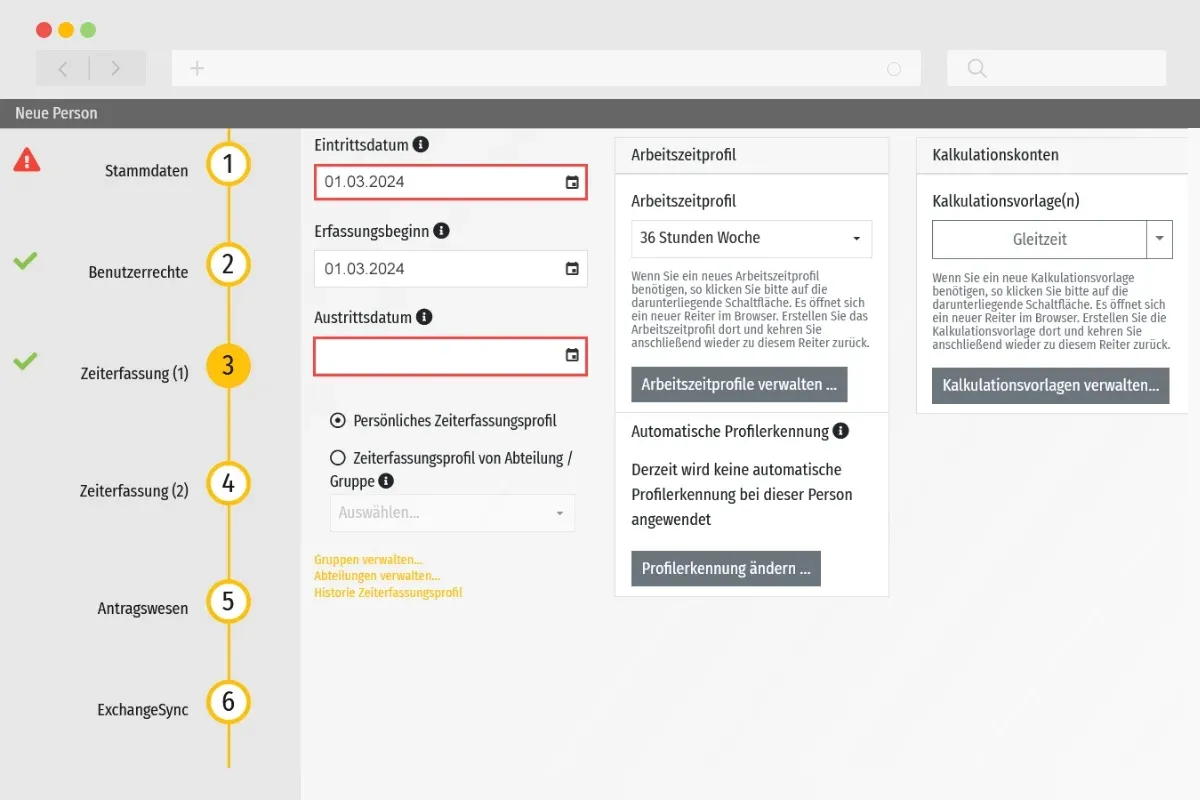
Task: Click the magnifier search icon in the browser bar
Action: coord(977,68)
